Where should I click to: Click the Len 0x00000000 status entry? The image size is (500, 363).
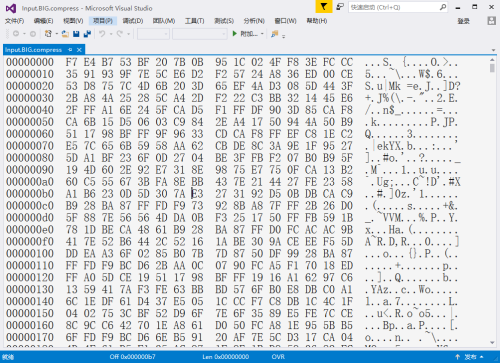[226, 357]
